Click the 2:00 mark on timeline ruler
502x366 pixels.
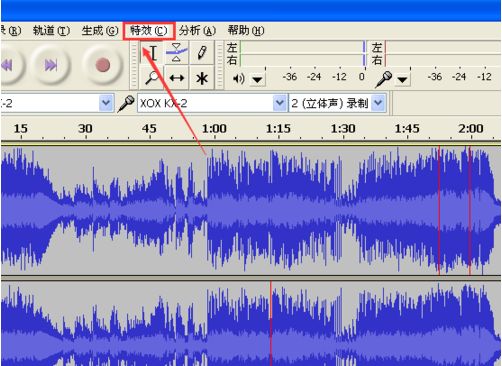coord(471,129)
